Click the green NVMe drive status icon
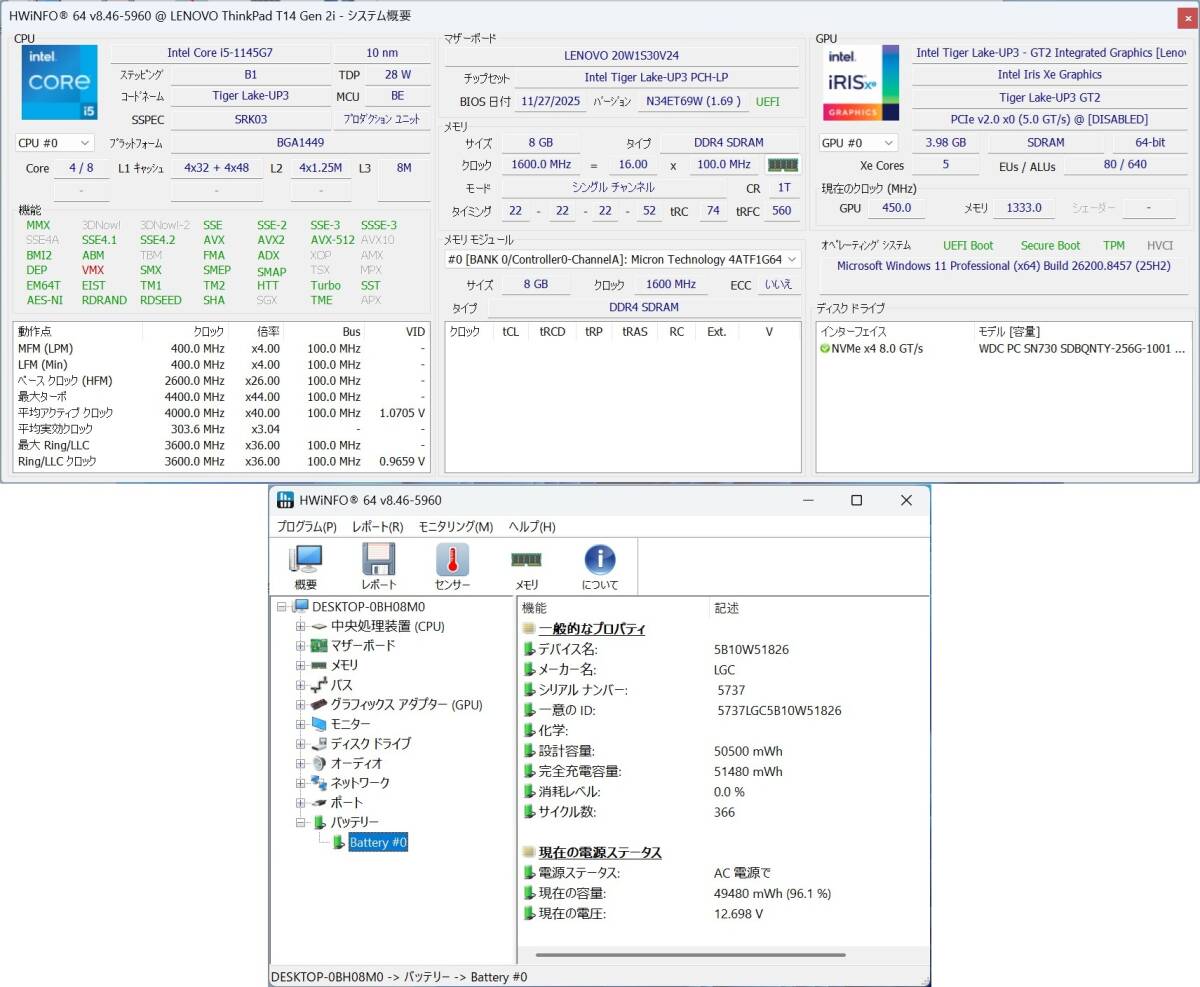Screen dimensions: 1200x987 [825, 349]
